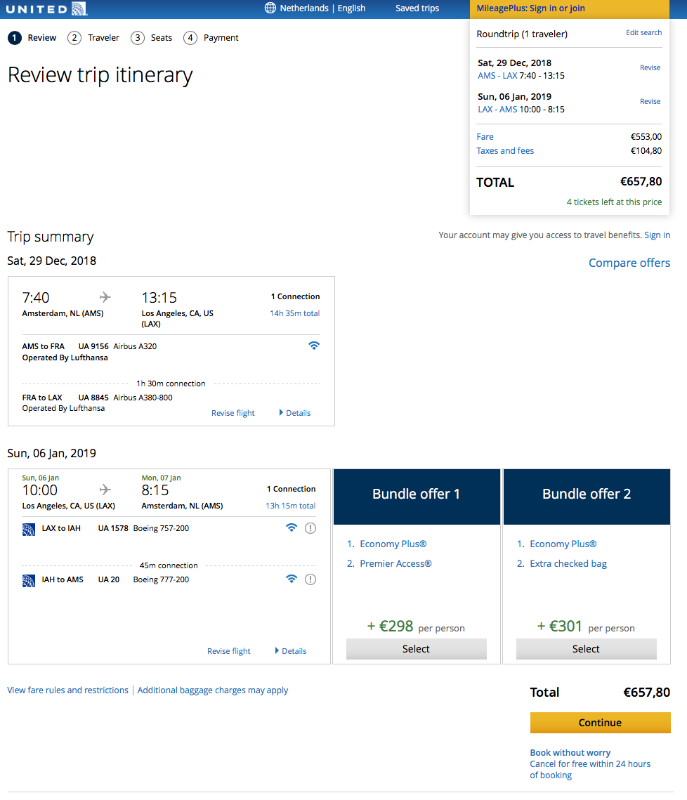Go to step 2 Traveler
Viewport: 687px width, 800px height.
pyautogui.click(x=94, y=38)
